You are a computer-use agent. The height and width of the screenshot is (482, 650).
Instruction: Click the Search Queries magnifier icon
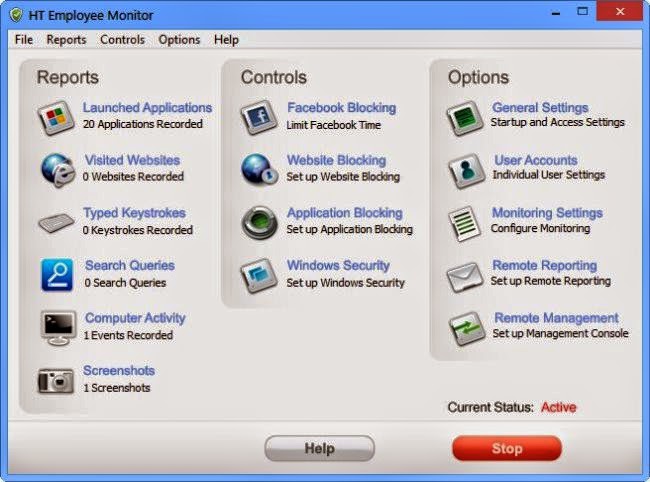pos(57,275)
